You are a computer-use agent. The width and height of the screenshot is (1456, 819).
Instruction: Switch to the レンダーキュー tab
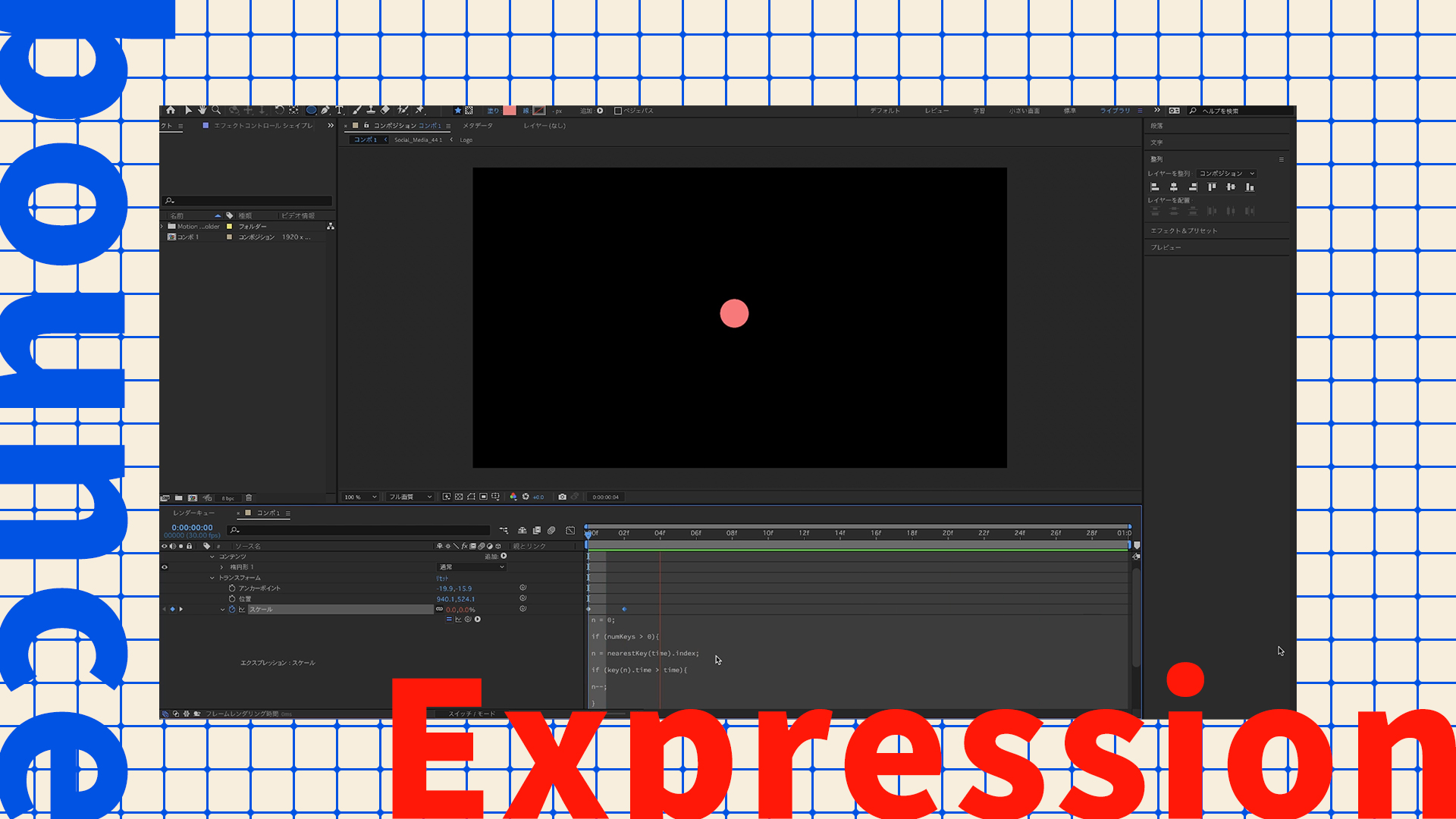click(x=192, y=513)
